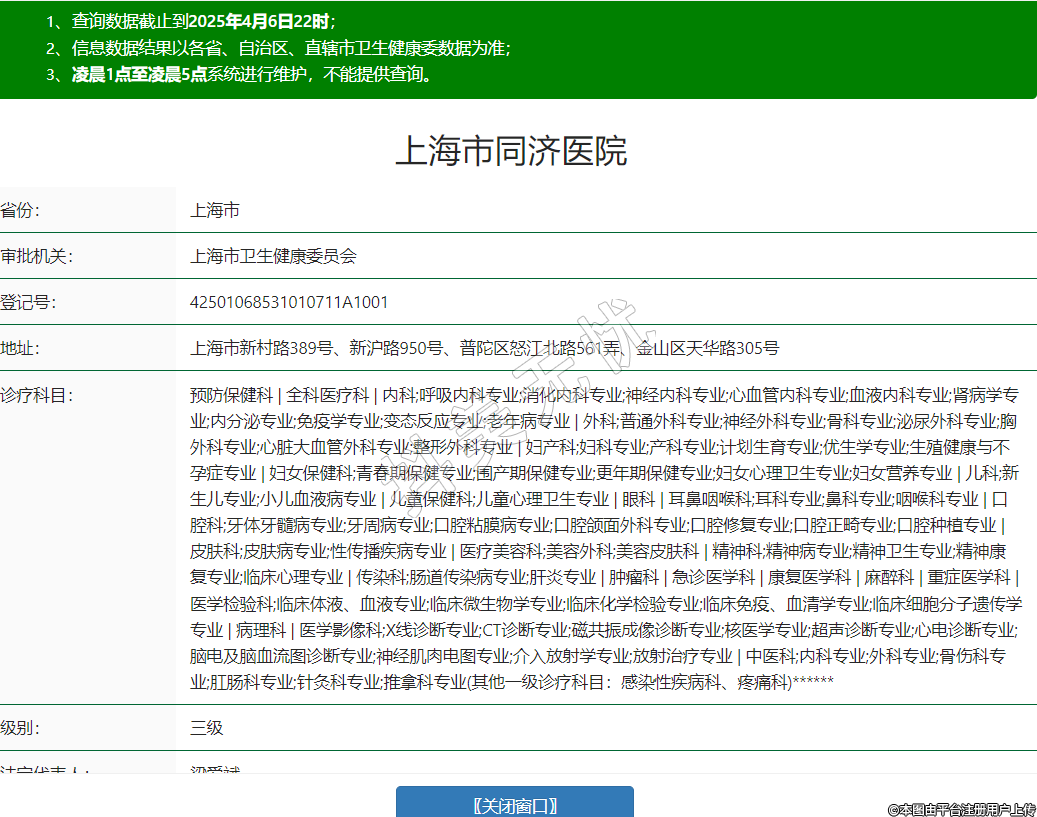Click the address starting with 上海市新村路389号
Image resolution: width=1037 pixels, height=817 pixels.
click(484, 348)
